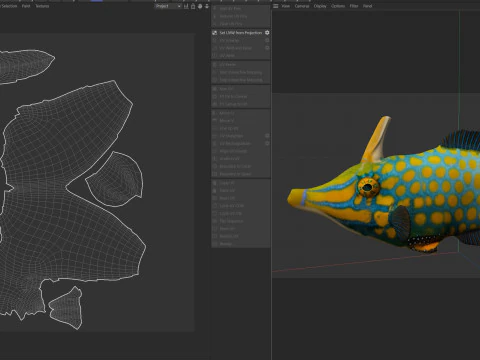Open the Paint menu in UV editor
480x360 pixels.
click(26, 6)
